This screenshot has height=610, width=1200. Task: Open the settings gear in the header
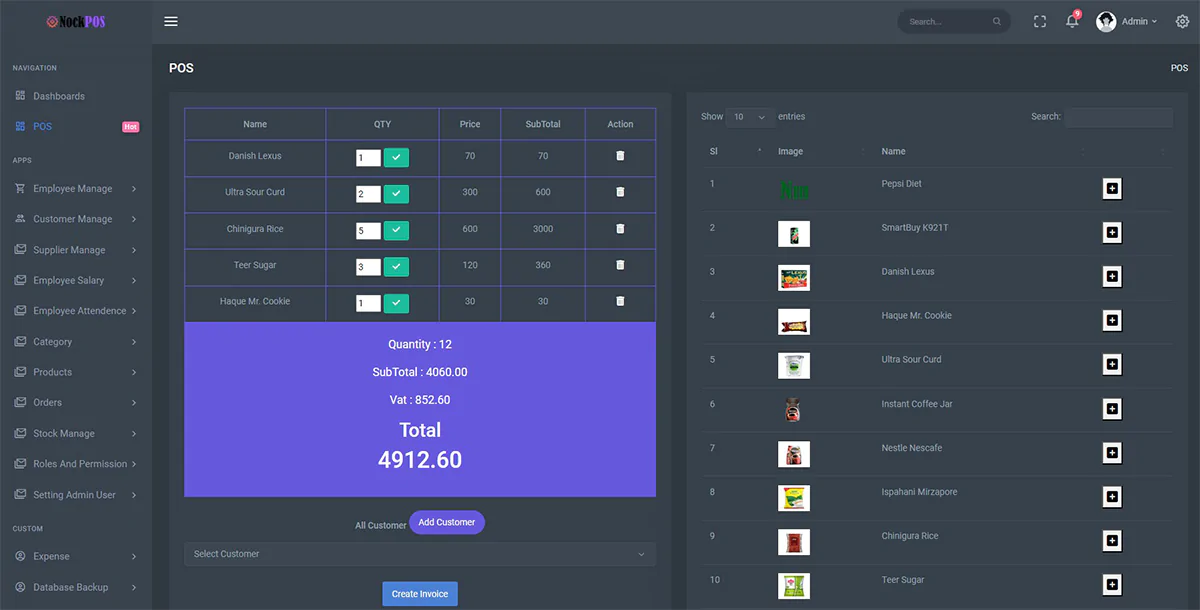click(1182, 22)
